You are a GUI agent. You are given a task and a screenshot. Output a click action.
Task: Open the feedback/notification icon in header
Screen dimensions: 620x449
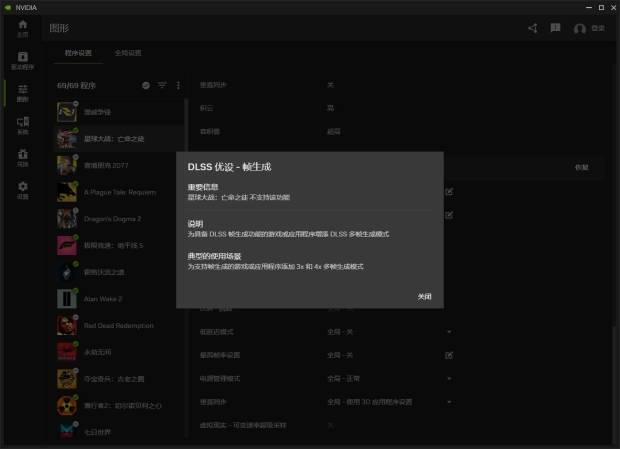click(556, 28)
